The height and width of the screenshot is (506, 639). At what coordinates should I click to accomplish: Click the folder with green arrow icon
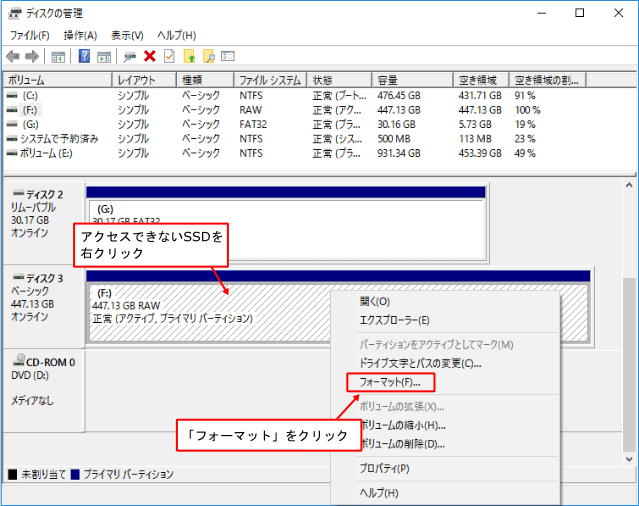189,56
